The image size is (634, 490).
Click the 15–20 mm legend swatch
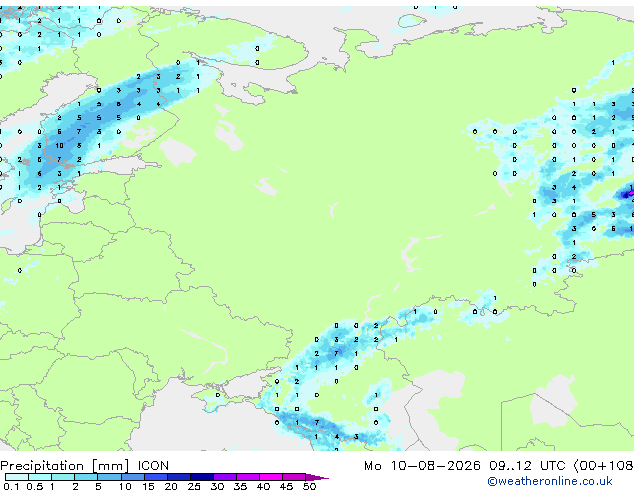click(x=156, y=477)
